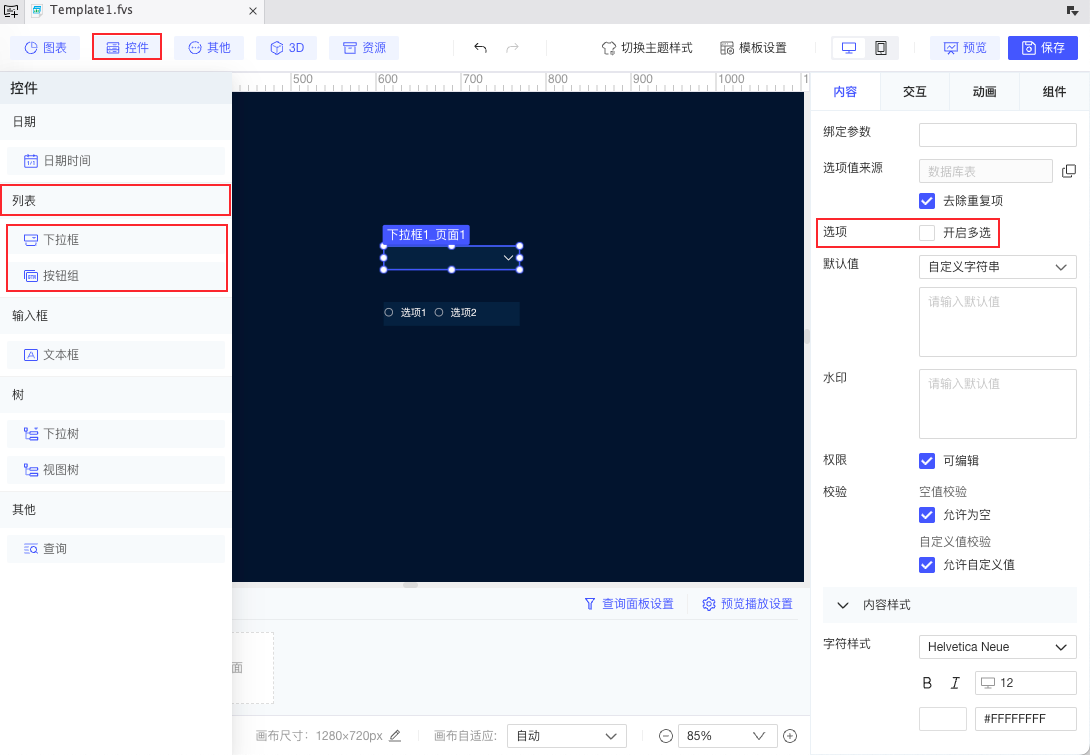Select the 下拉树 widget
Viewport: 1090px width, 755px height.
click(x=116, y=434)
